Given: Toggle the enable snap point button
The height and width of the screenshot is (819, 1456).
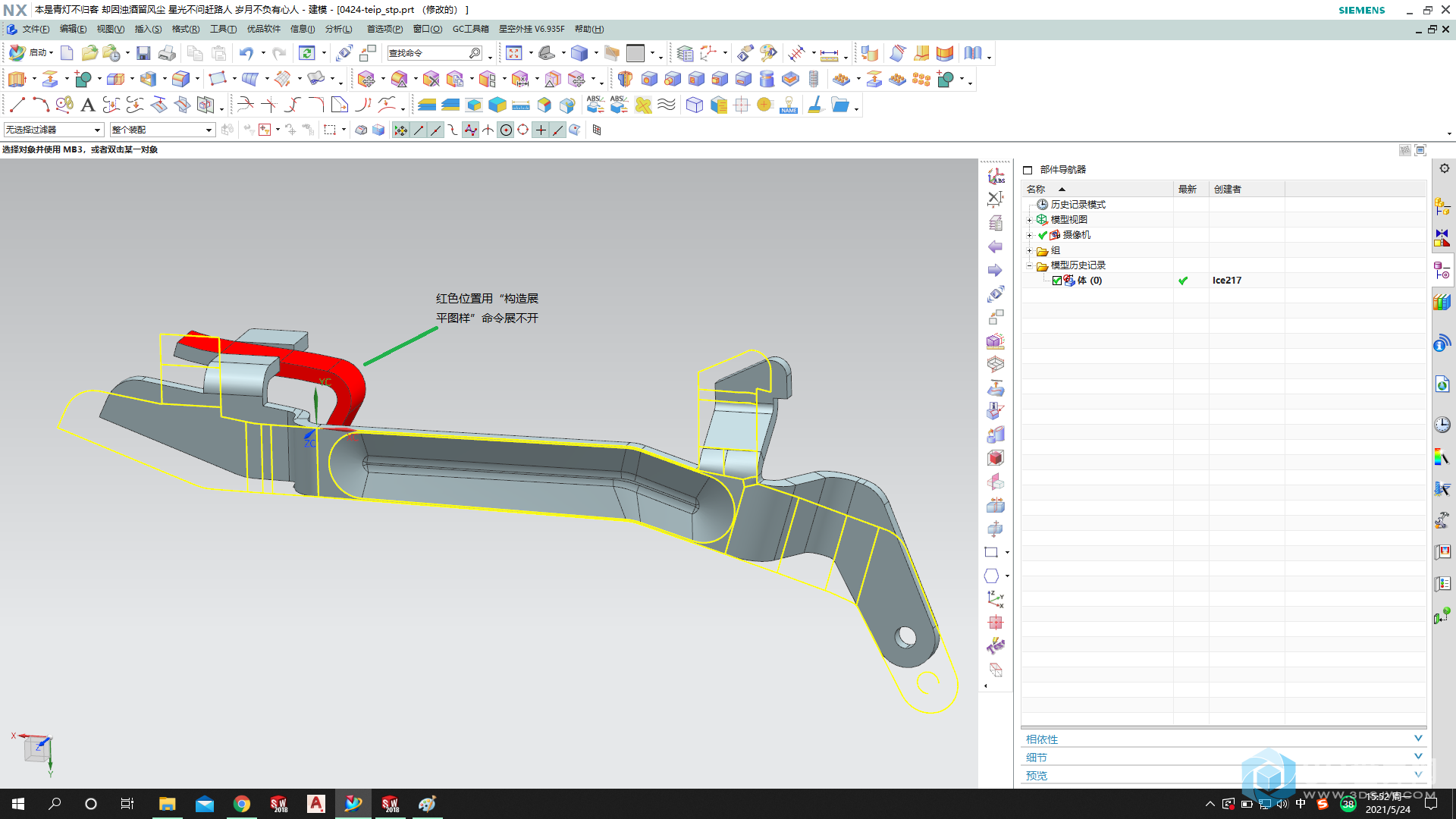Looking at the screenshot, I should click(400, 130).
